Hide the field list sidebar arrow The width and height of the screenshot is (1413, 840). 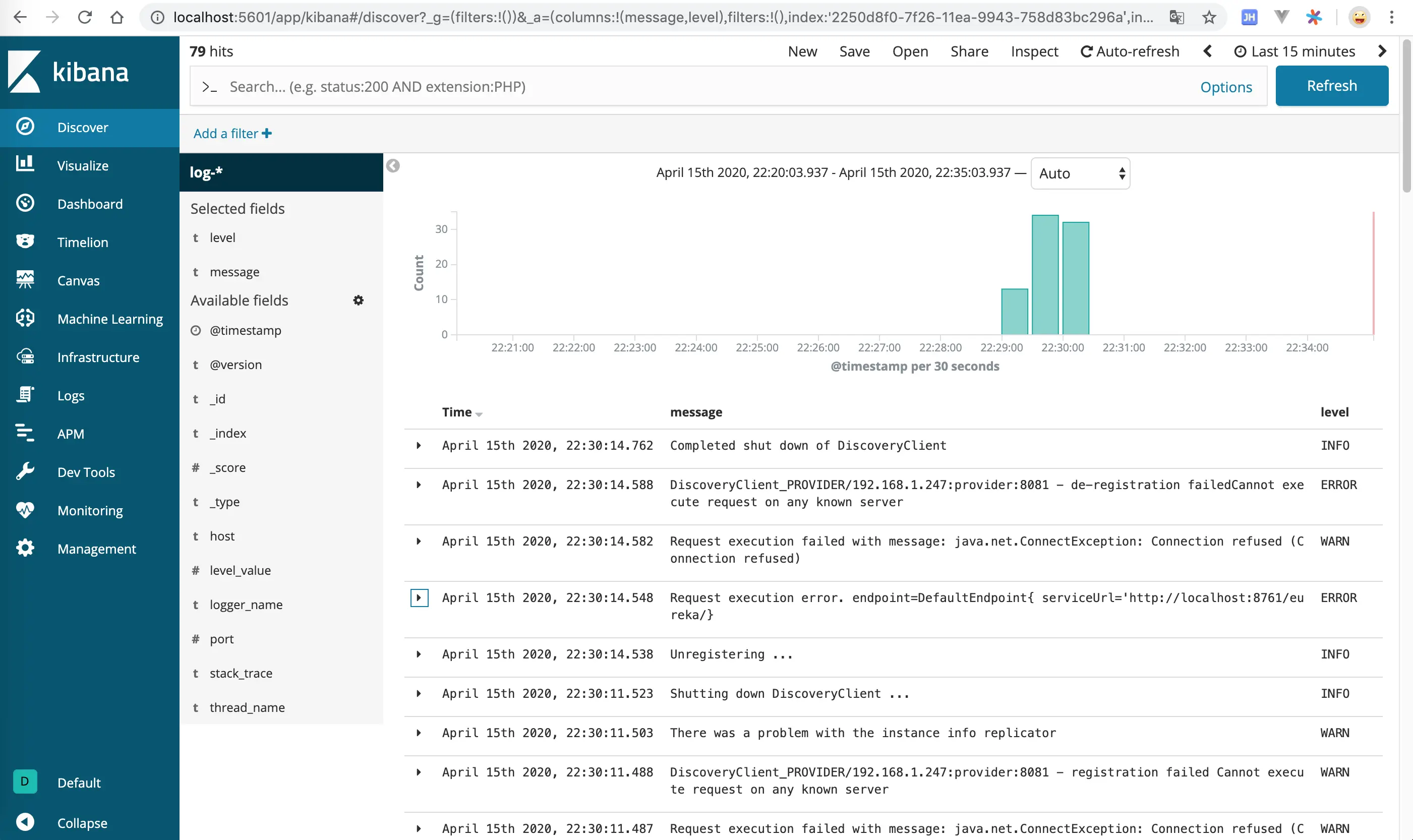point(393,166)
